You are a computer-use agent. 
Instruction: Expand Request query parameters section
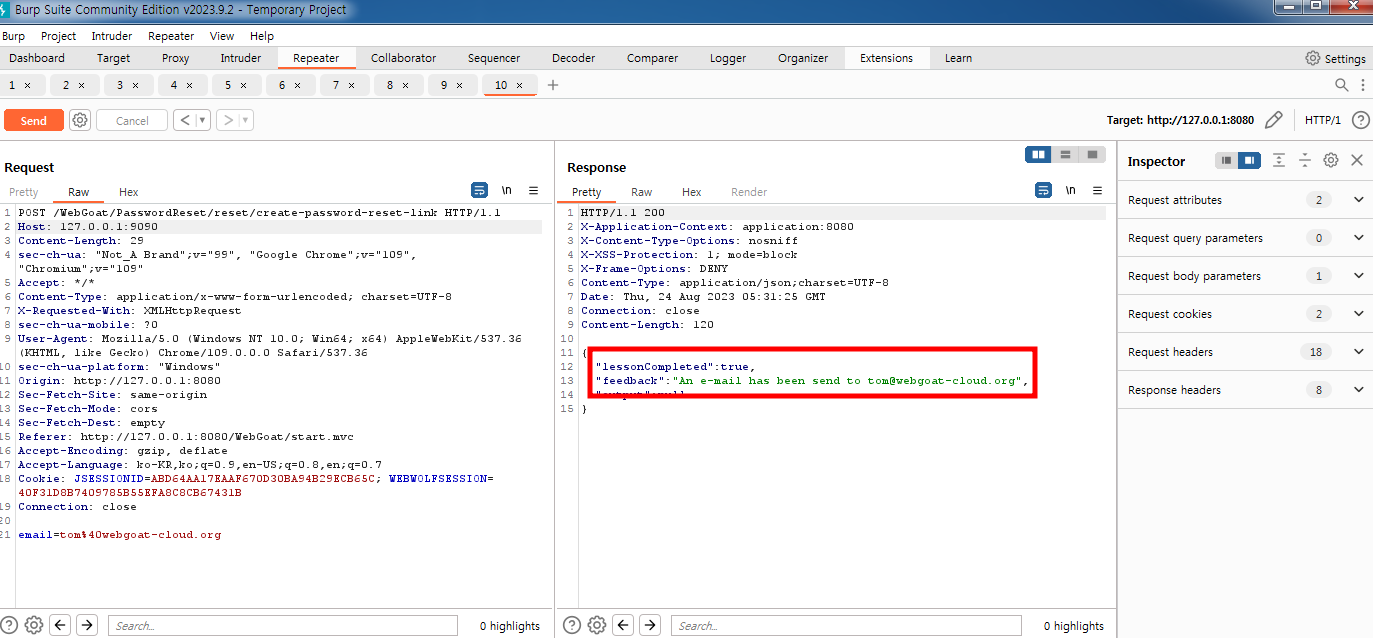[1245, 238]
